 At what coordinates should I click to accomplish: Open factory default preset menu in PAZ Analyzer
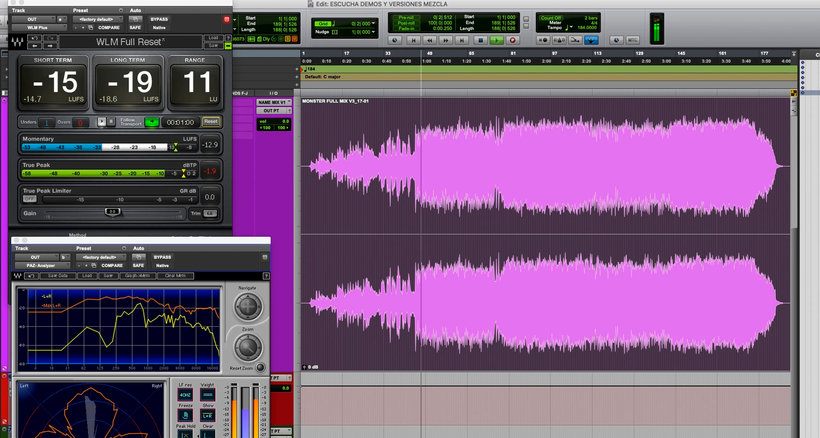click(x=100, y=257)
